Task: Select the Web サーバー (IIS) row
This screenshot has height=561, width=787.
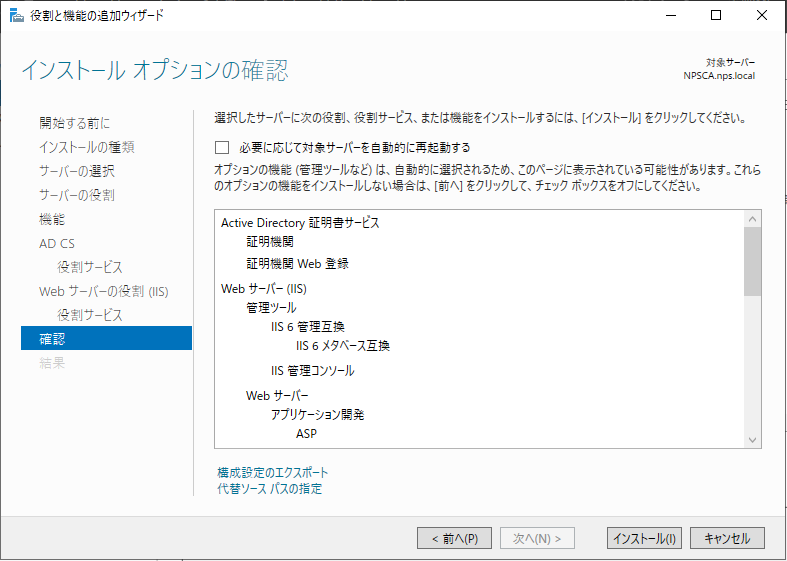Action: (264, 289)
